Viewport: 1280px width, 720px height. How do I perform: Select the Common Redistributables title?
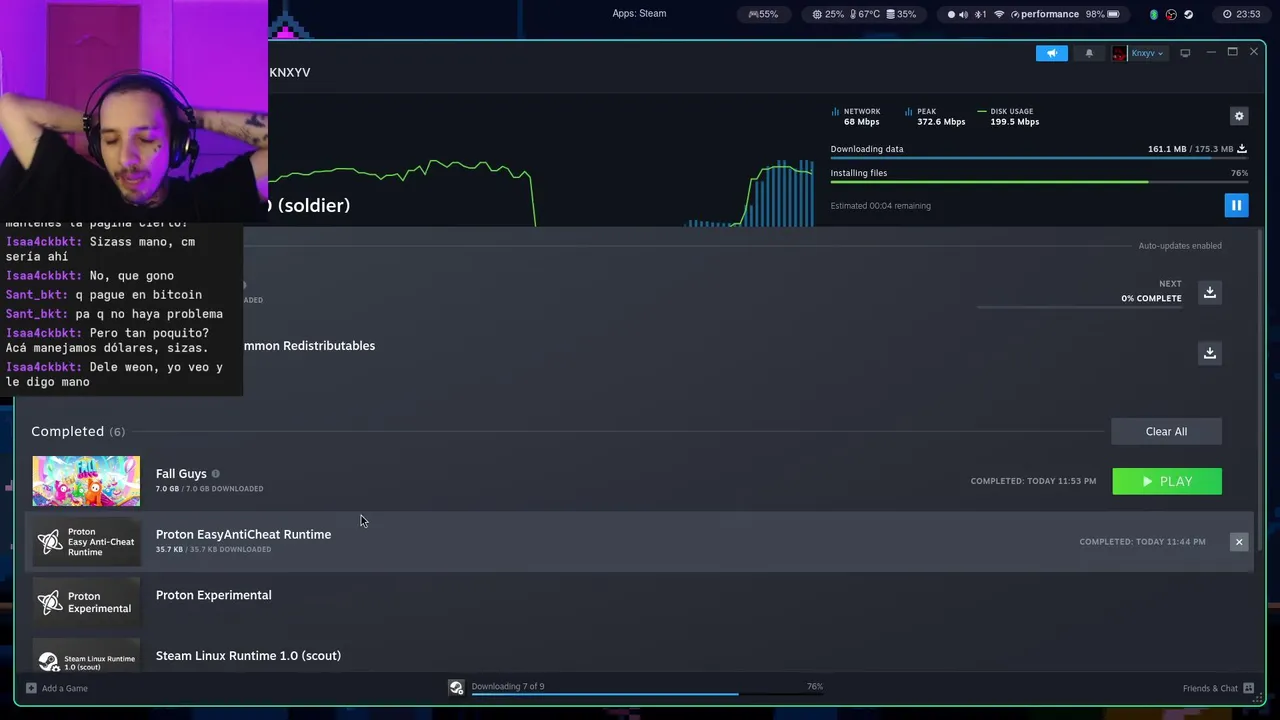[308, 346]
